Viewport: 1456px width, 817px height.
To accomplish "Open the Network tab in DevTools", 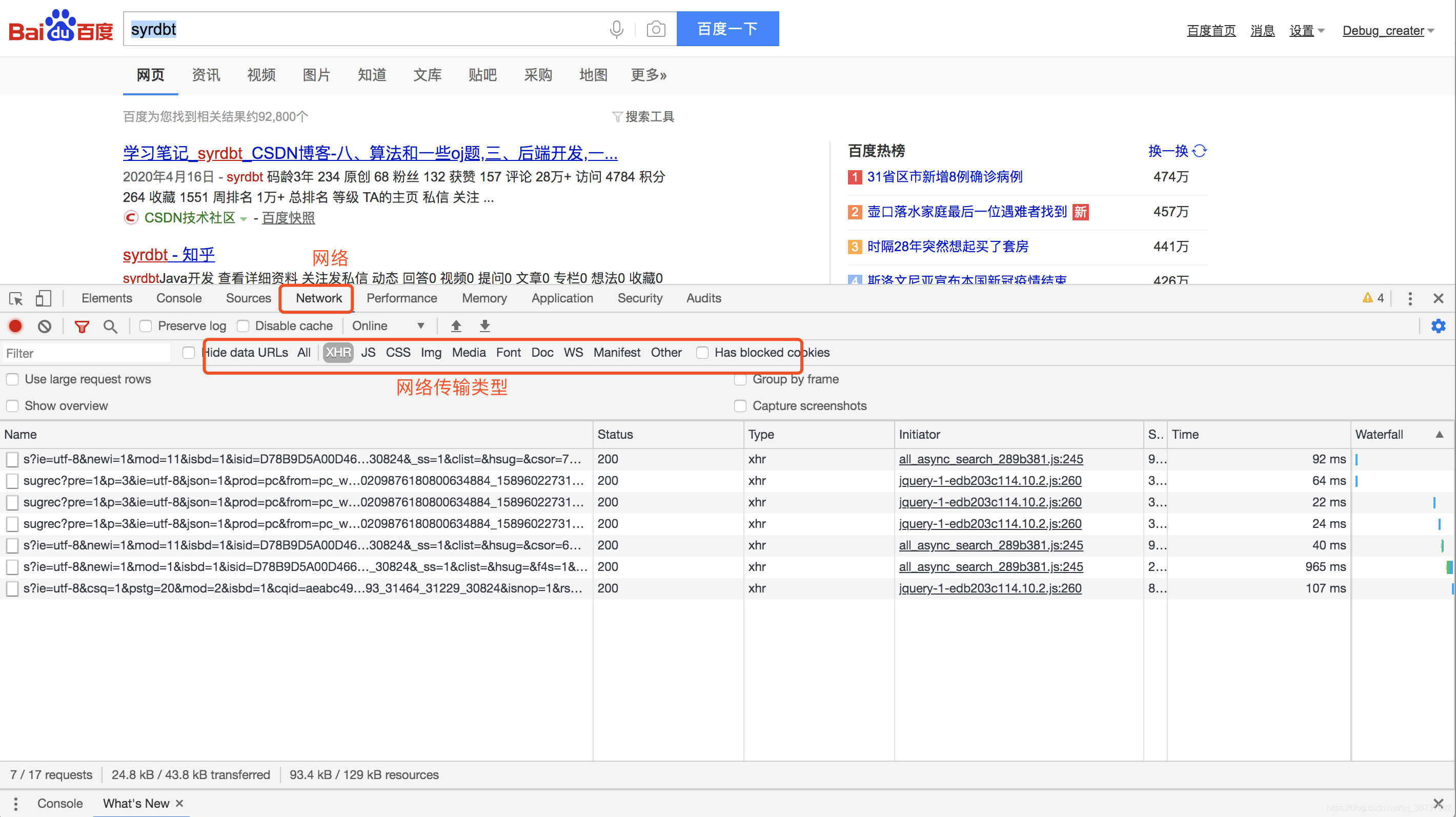I will tap(318, 298).
